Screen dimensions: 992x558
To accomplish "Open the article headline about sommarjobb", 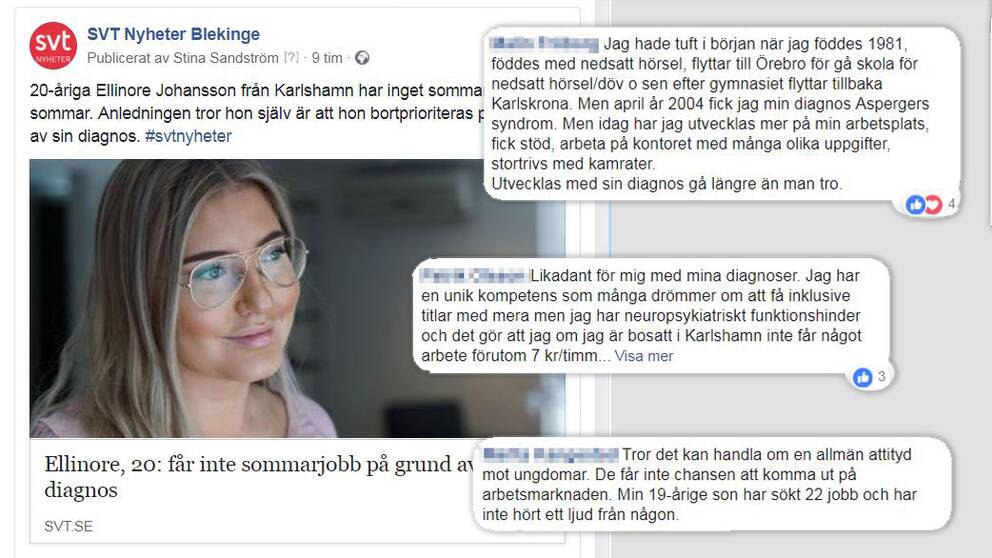I will (258, 476).
